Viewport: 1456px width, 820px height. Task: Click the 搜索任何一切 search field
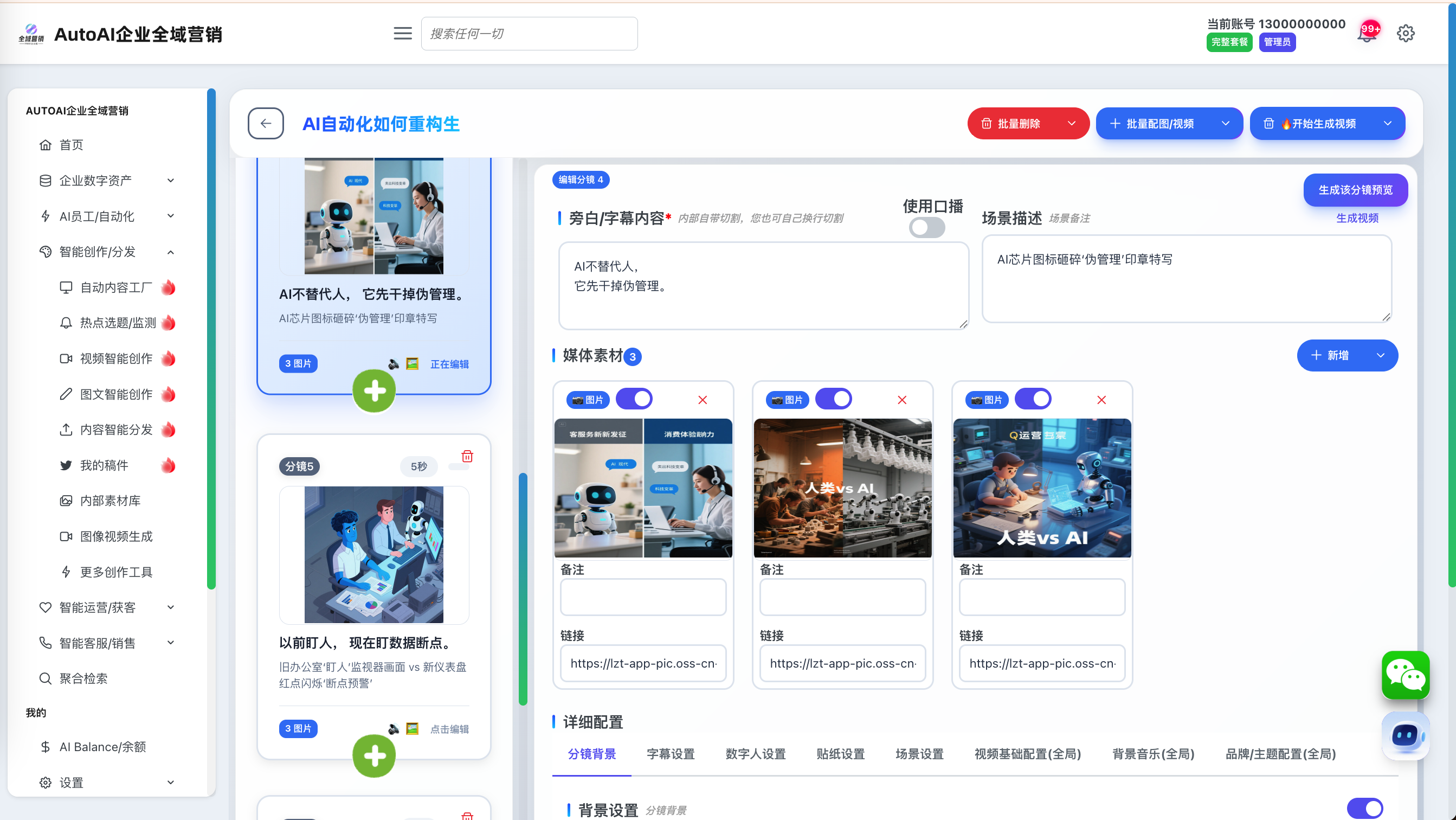(x=529, y=34)
